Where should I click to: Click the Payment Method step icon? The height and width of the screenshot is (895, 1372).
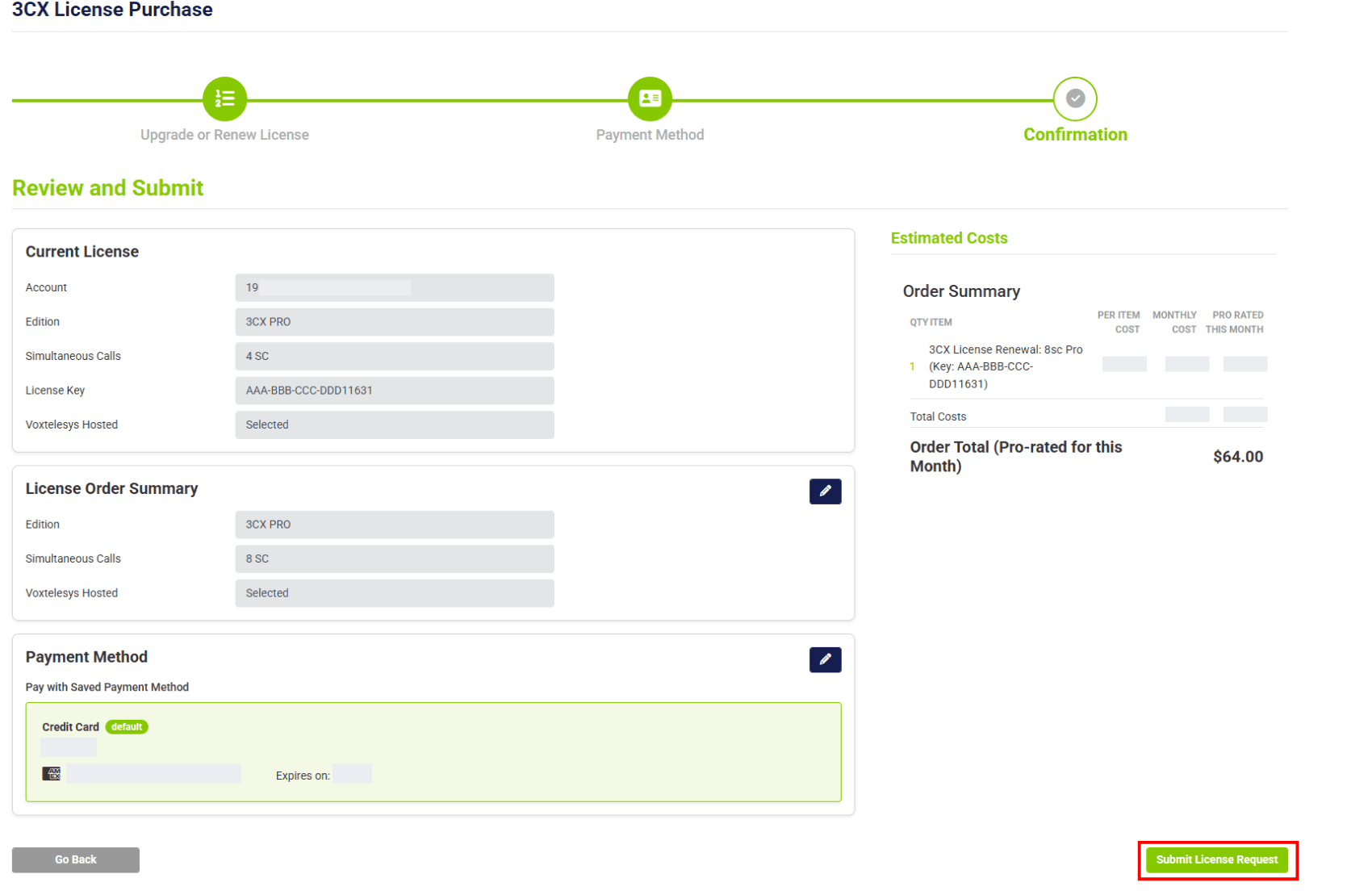coord(650,98)
